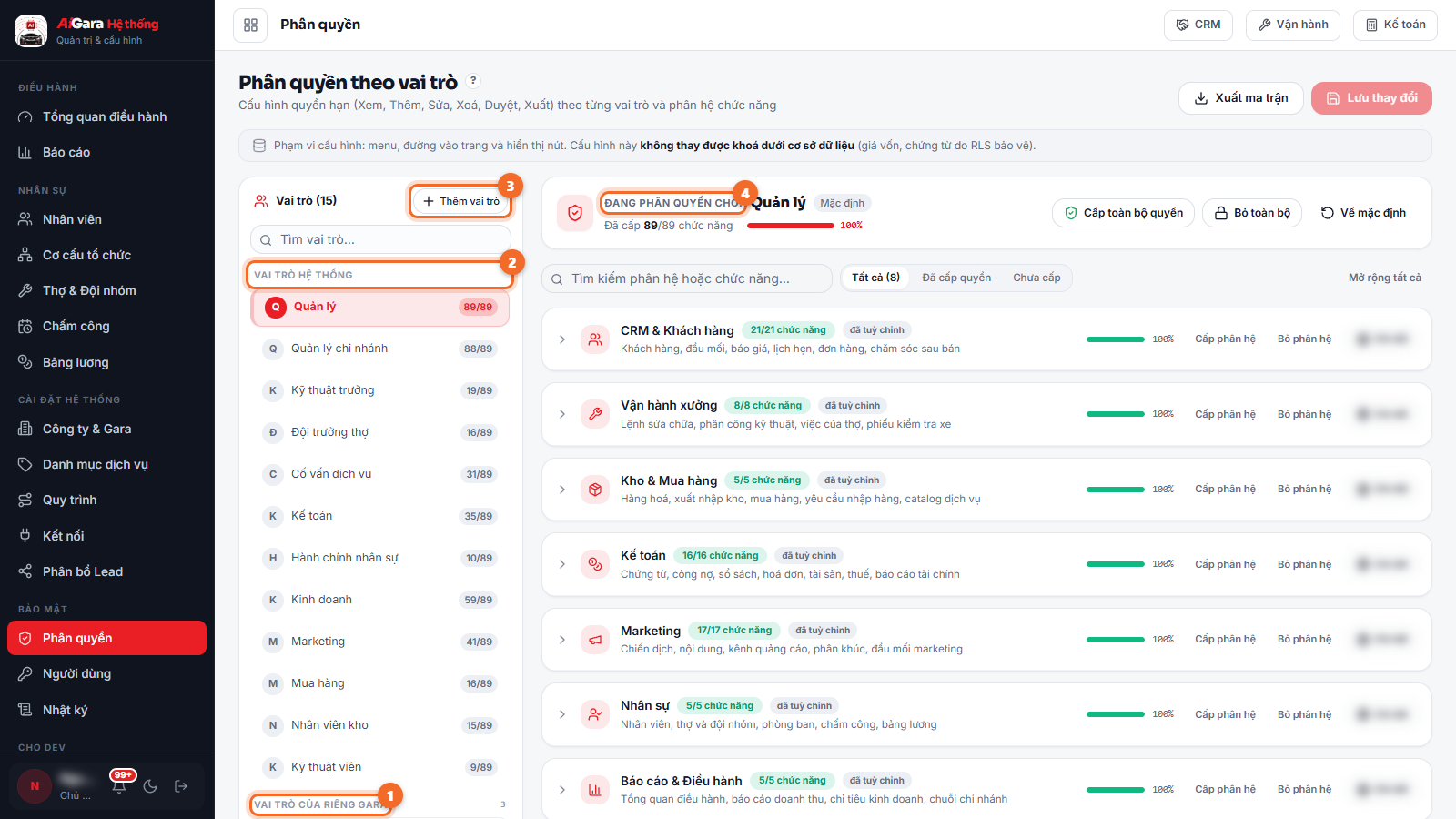The width and height of the screenshot is (1456, 819).
Task: Switch to the Đã cấp quyền tab
Action: (956, 278)
